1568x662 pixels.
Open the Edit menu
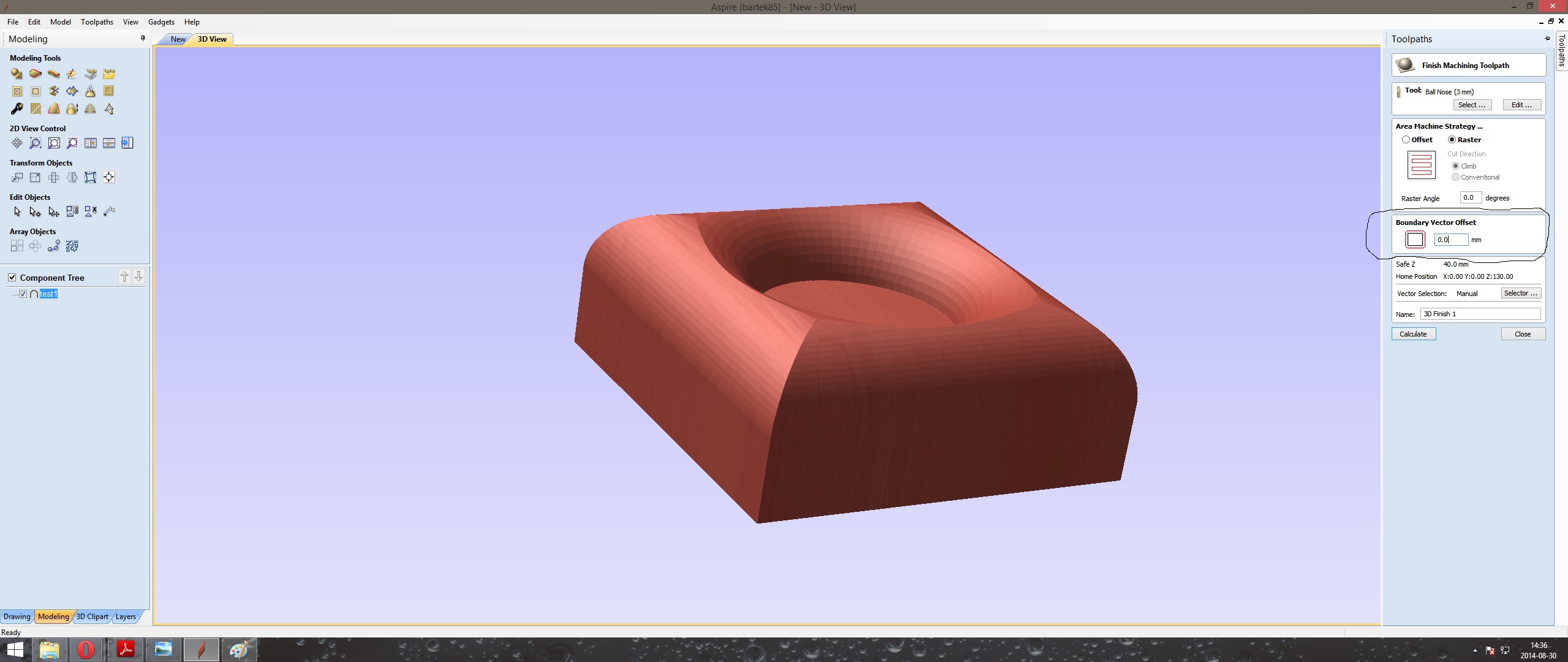point(34,21)
